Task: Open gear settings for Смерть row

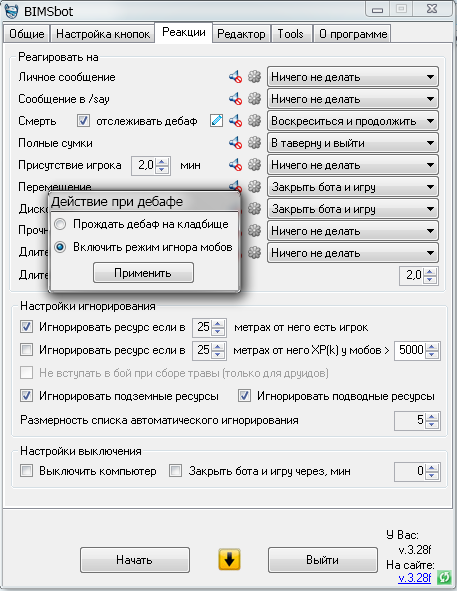Action: [x=255, y=121]
